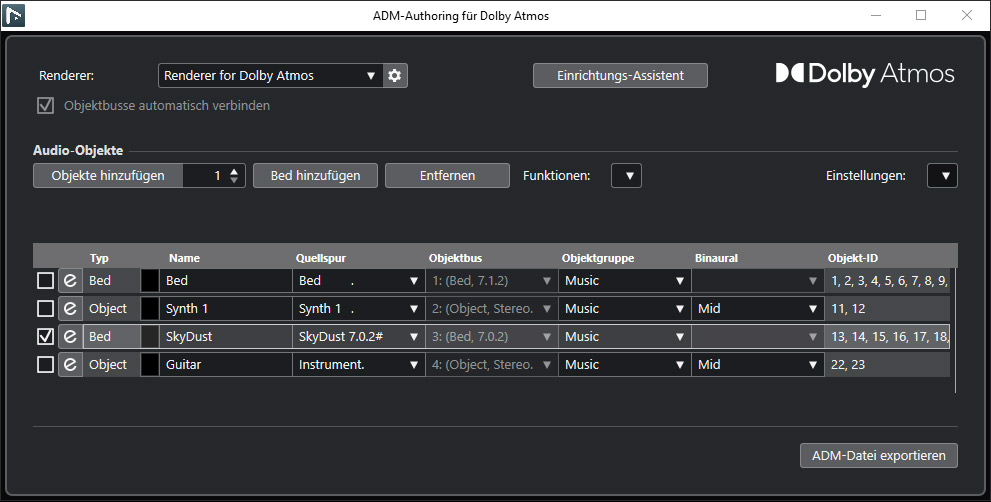Open renderer settings gear icon
991x502 pixels.
tap(396, 76)
